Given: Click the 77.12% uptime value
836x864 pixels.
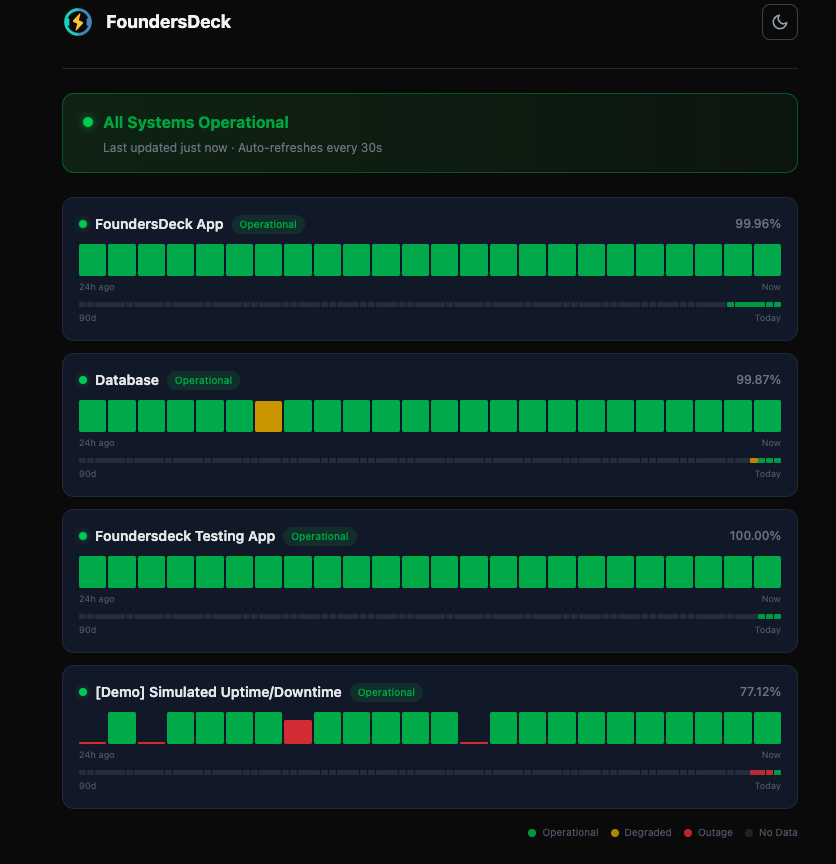Looking at the screenshot, I should tap(759, 692).
